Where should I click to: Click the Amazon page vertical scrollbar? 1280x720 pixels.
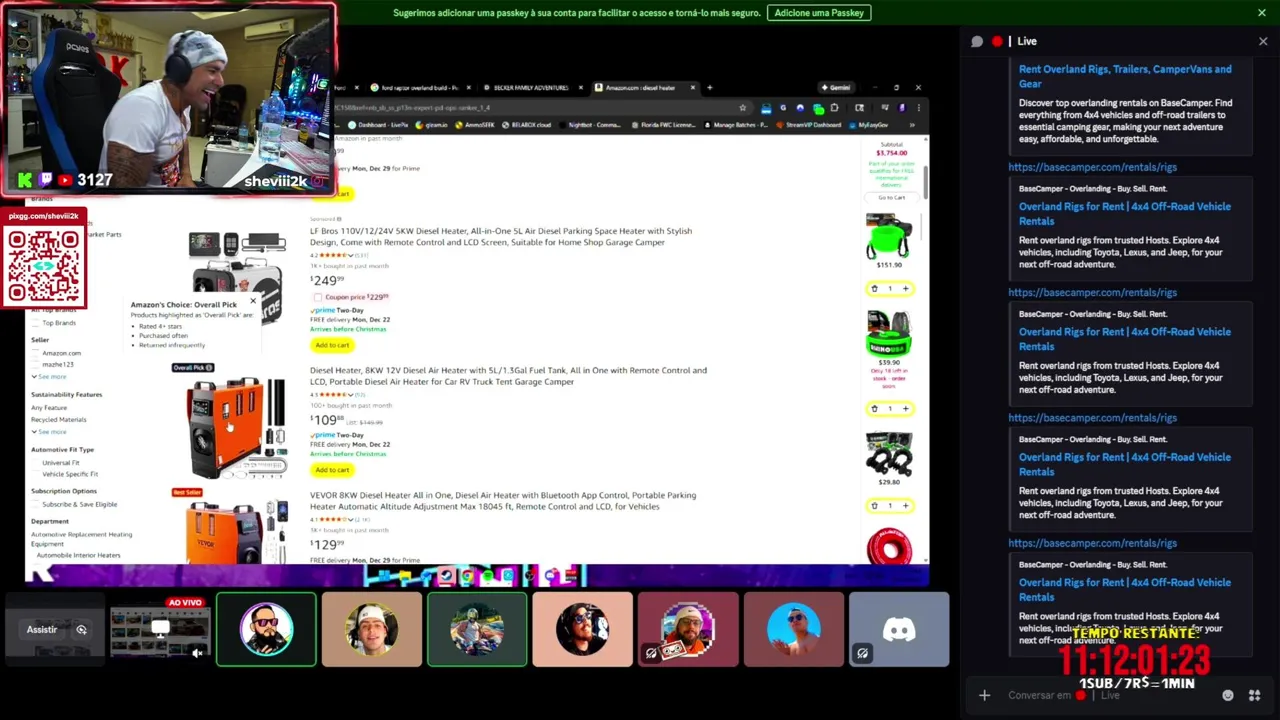coord(925,182)
